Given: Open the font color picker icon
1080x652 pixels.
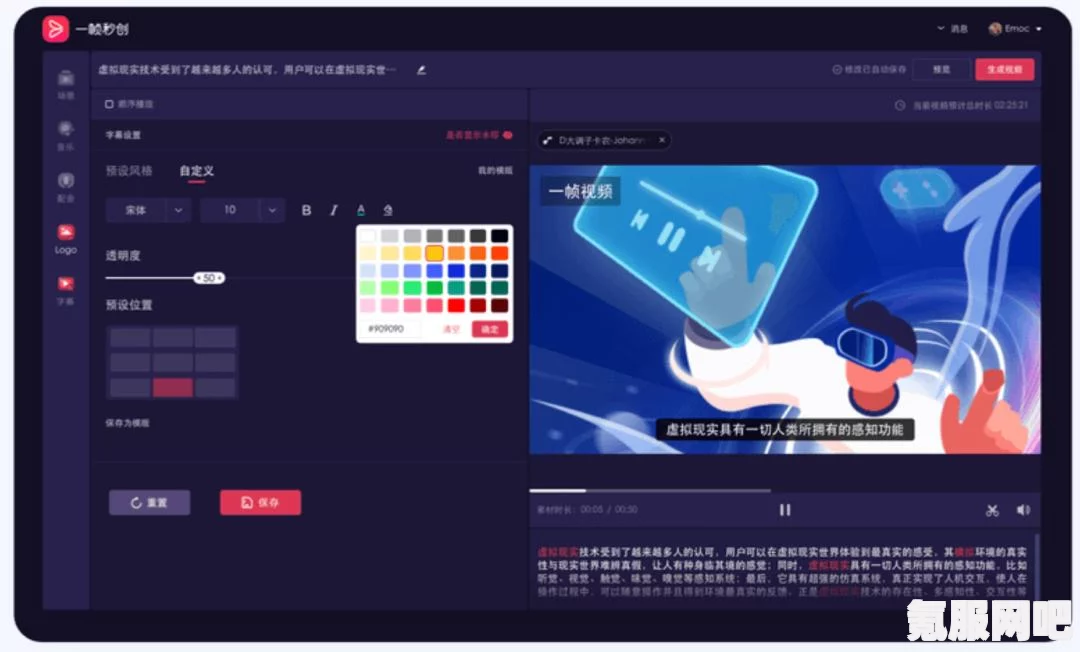Looking at the screenshot, I should 361,210.
